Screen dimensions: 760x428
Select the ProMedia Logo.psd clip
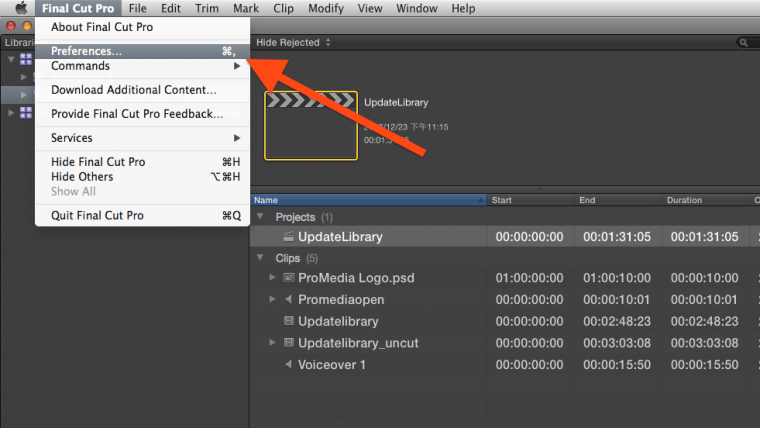point(356,278)
